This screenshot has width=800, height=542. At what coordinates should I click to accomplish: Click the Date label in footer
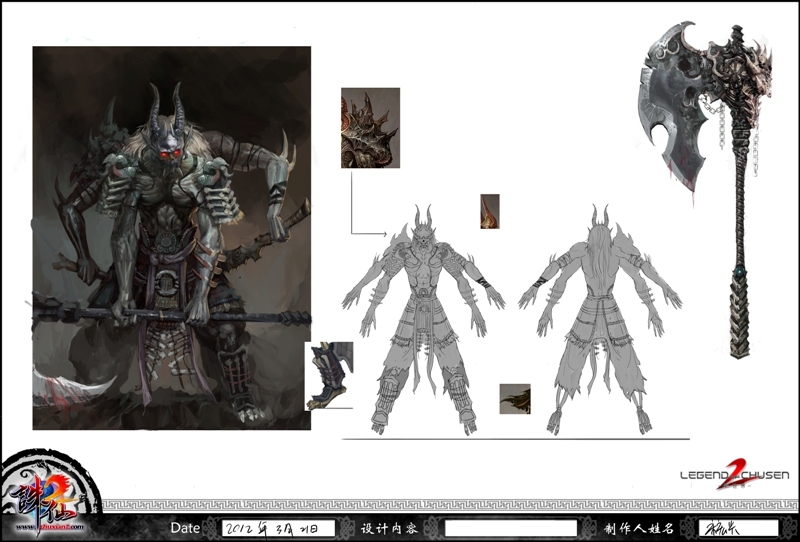pyautogui.click(x=185, y=527)
